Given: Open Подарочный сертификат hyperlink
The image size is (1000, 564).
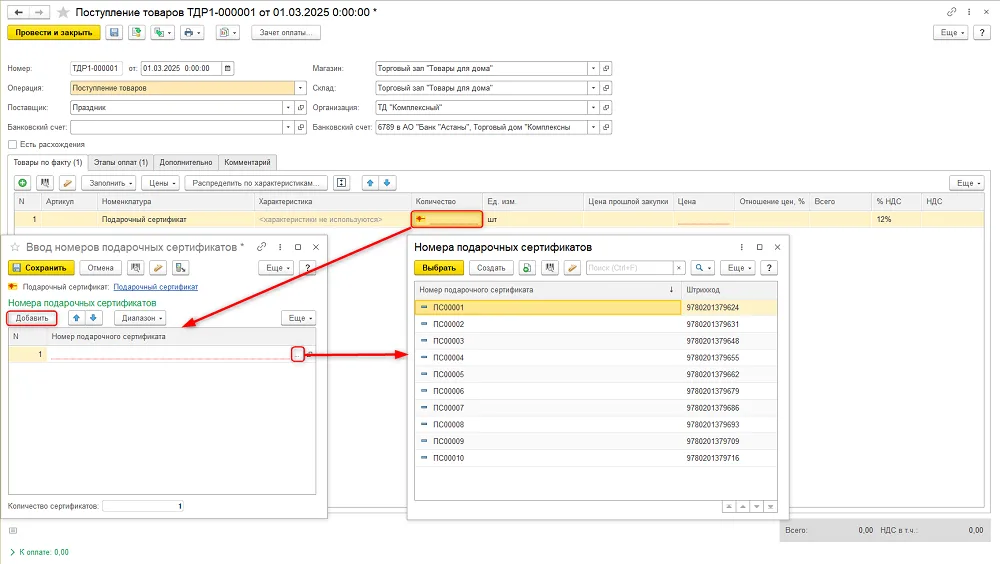Looking at the screenshot, I should click(156, 287).
